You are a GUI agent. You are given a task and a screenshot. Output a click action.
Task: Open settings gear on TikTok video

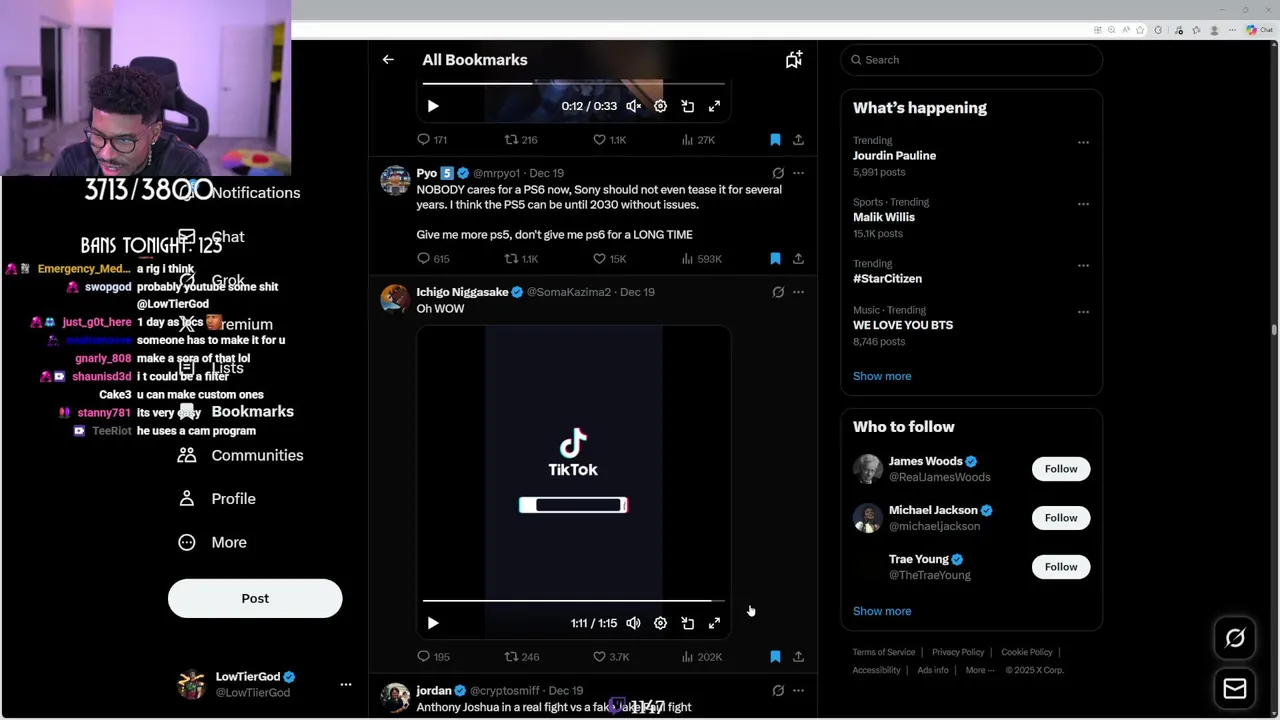click(660, 623)
